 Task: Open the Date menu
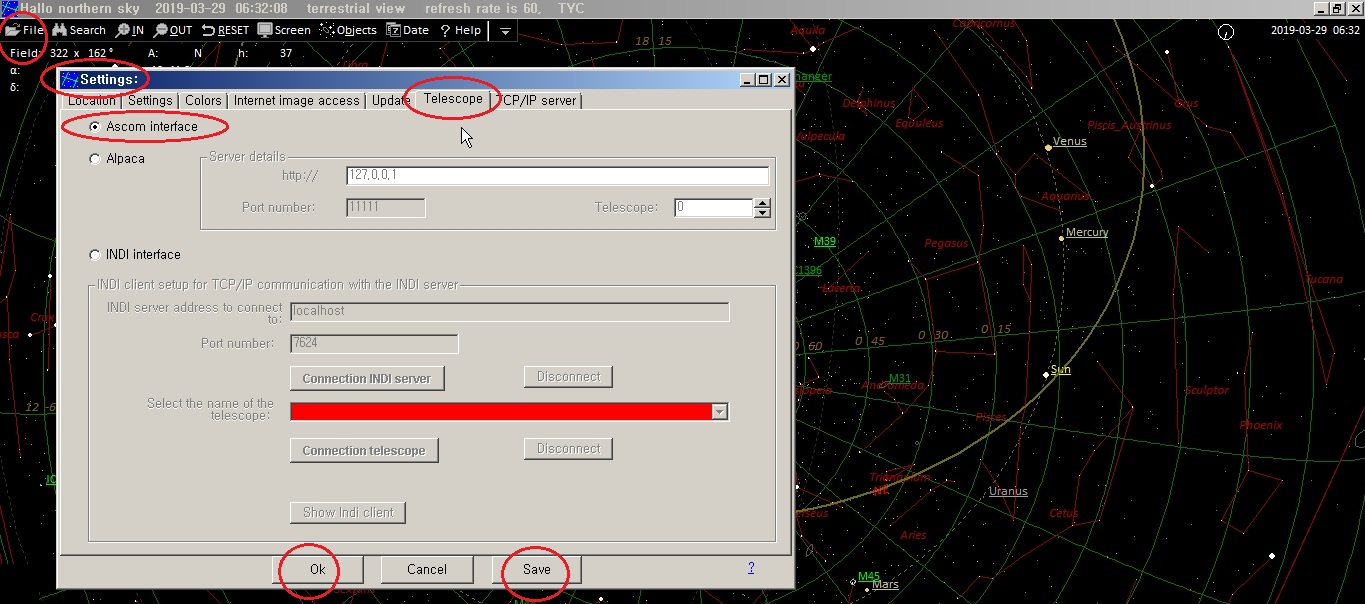(x=407, y=30)
